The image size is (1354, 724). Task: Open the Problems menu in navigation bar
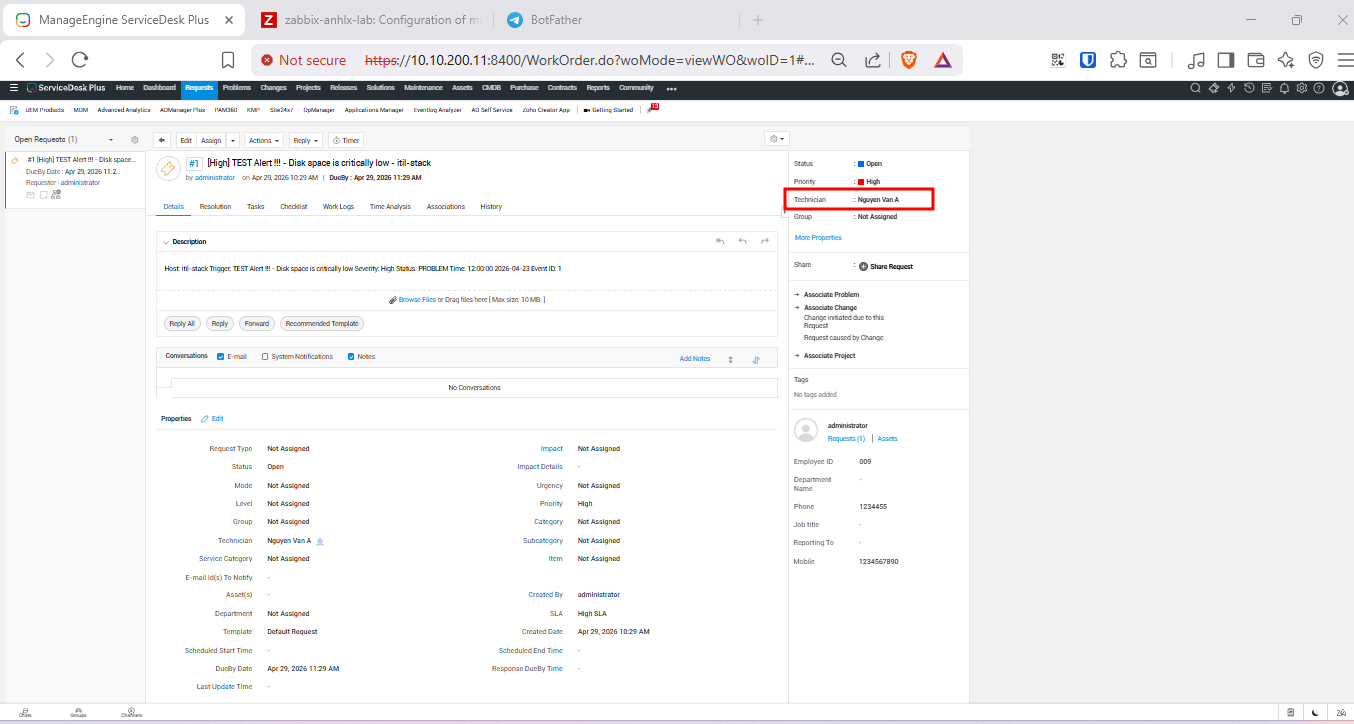237,88
